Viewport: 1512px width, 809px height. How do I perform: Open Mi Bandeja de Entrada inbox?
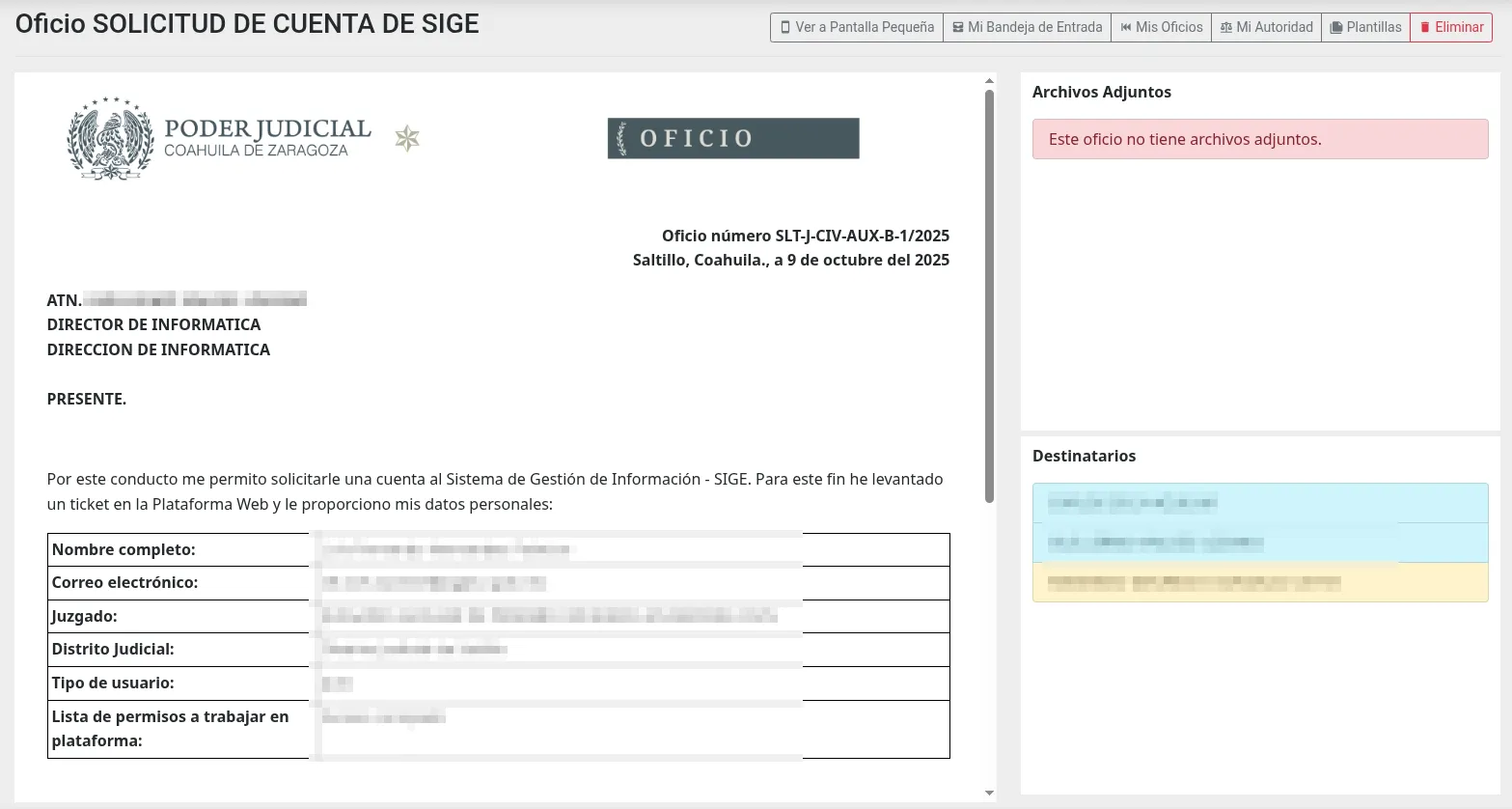click(1027, 27)
